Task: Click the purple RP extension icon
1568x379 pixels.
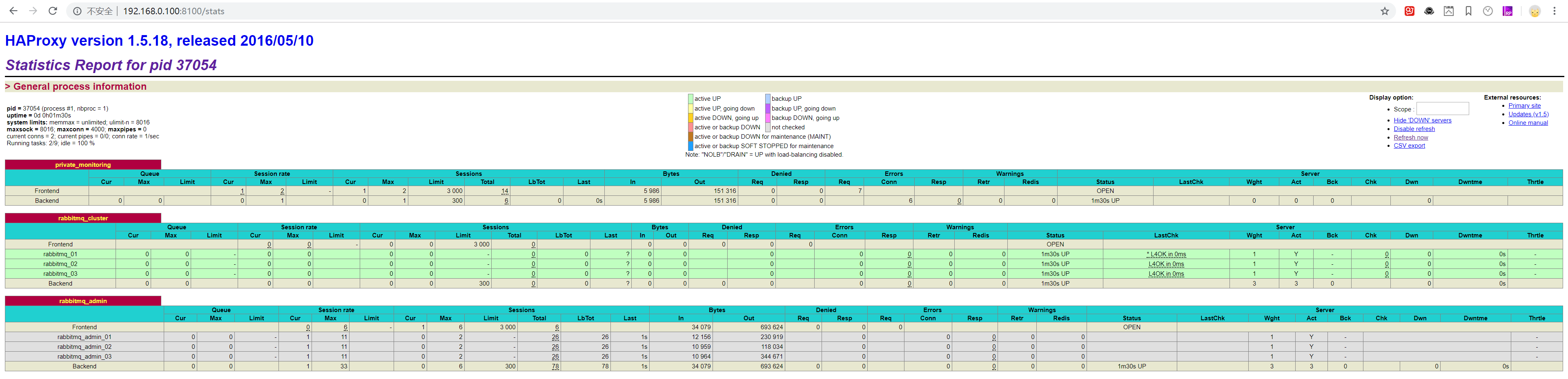Action: pos(1508,11)
